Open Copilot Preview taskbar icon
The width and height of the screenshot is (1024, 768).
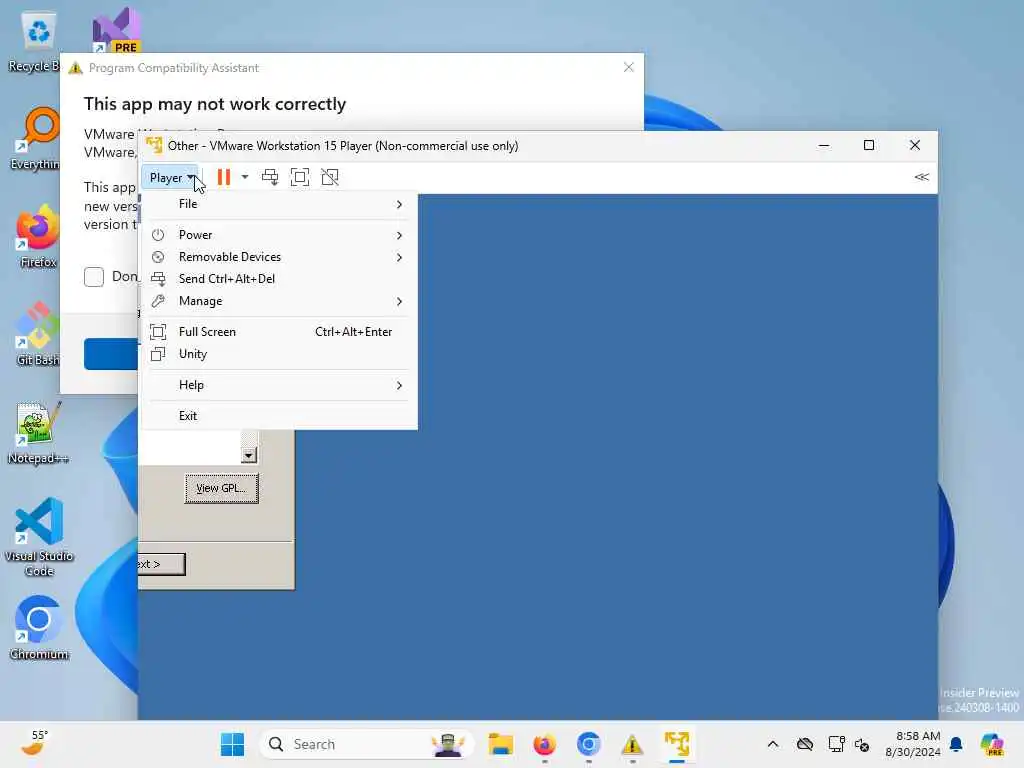[992, 744]
